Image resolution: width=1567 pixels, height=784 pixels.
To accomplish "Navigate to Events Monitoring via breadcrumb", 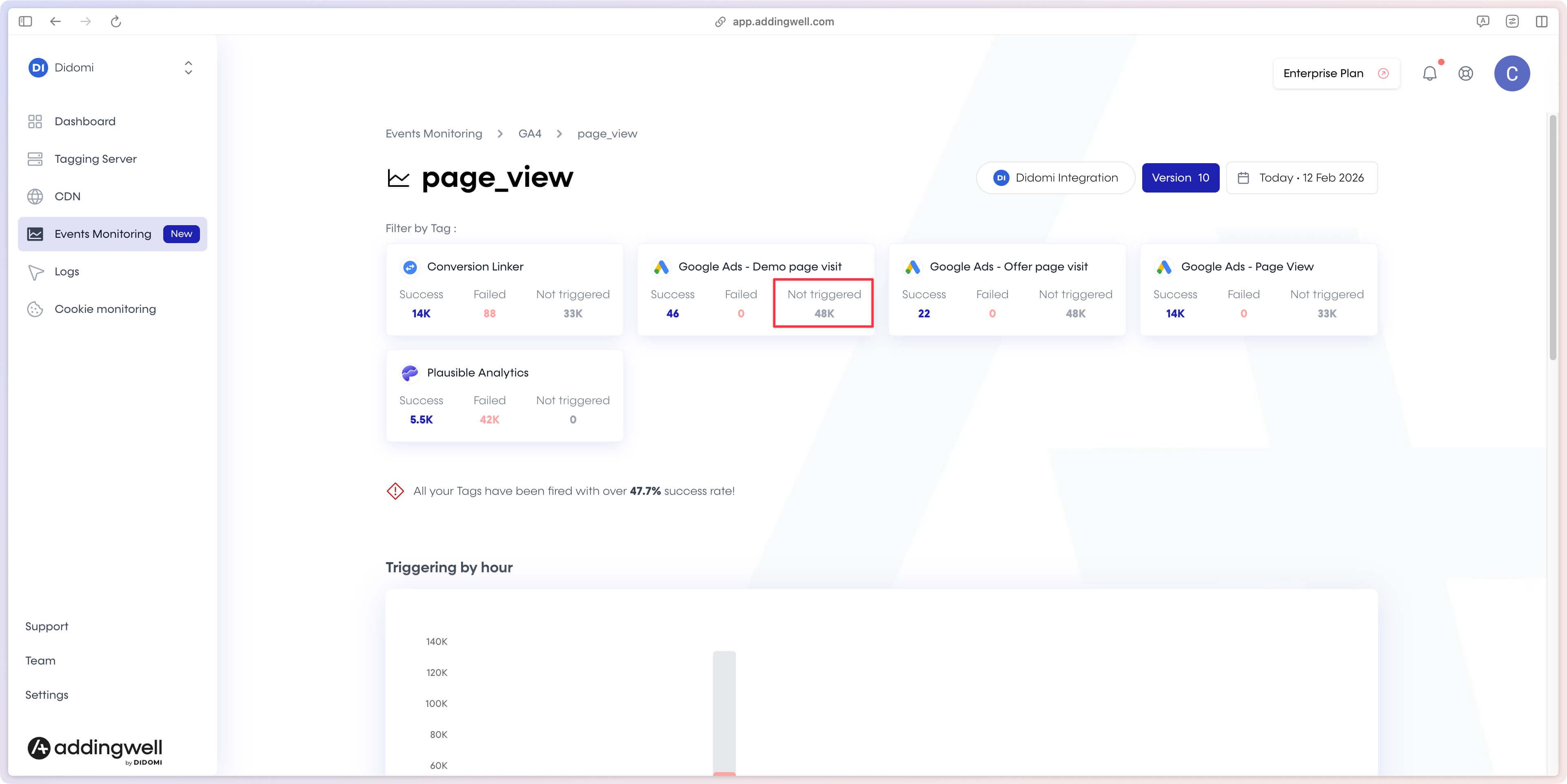I will 433,133.
